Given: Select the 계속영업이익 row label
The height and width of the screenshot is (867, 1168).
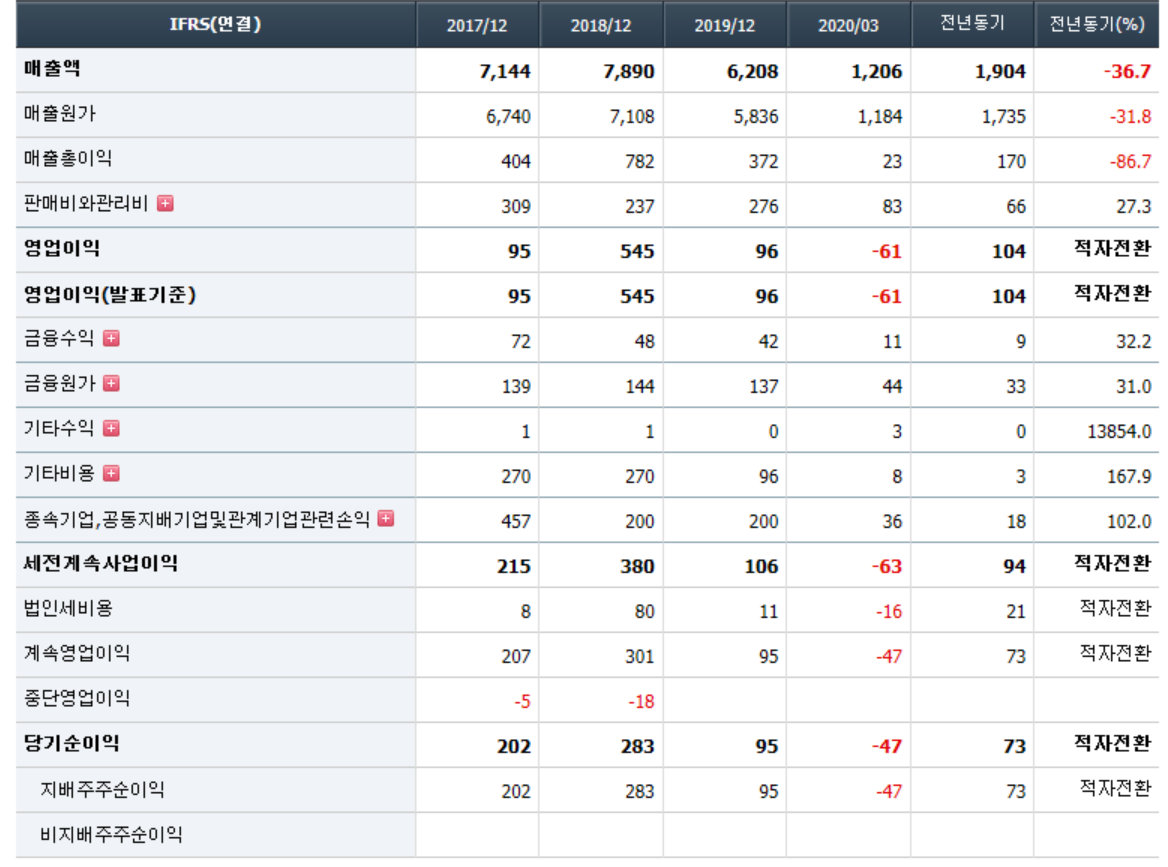Looking at the screenshot, I should (x=77, y=653).
